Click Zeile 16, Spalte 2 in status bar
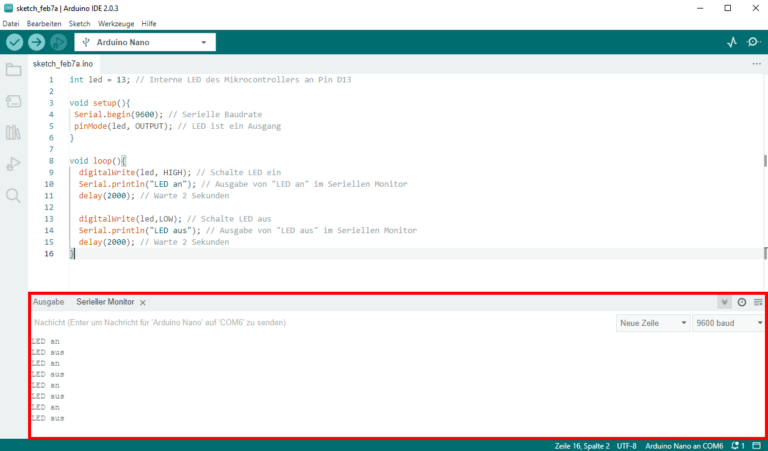768x451 pixels. (x=582, y=446)
